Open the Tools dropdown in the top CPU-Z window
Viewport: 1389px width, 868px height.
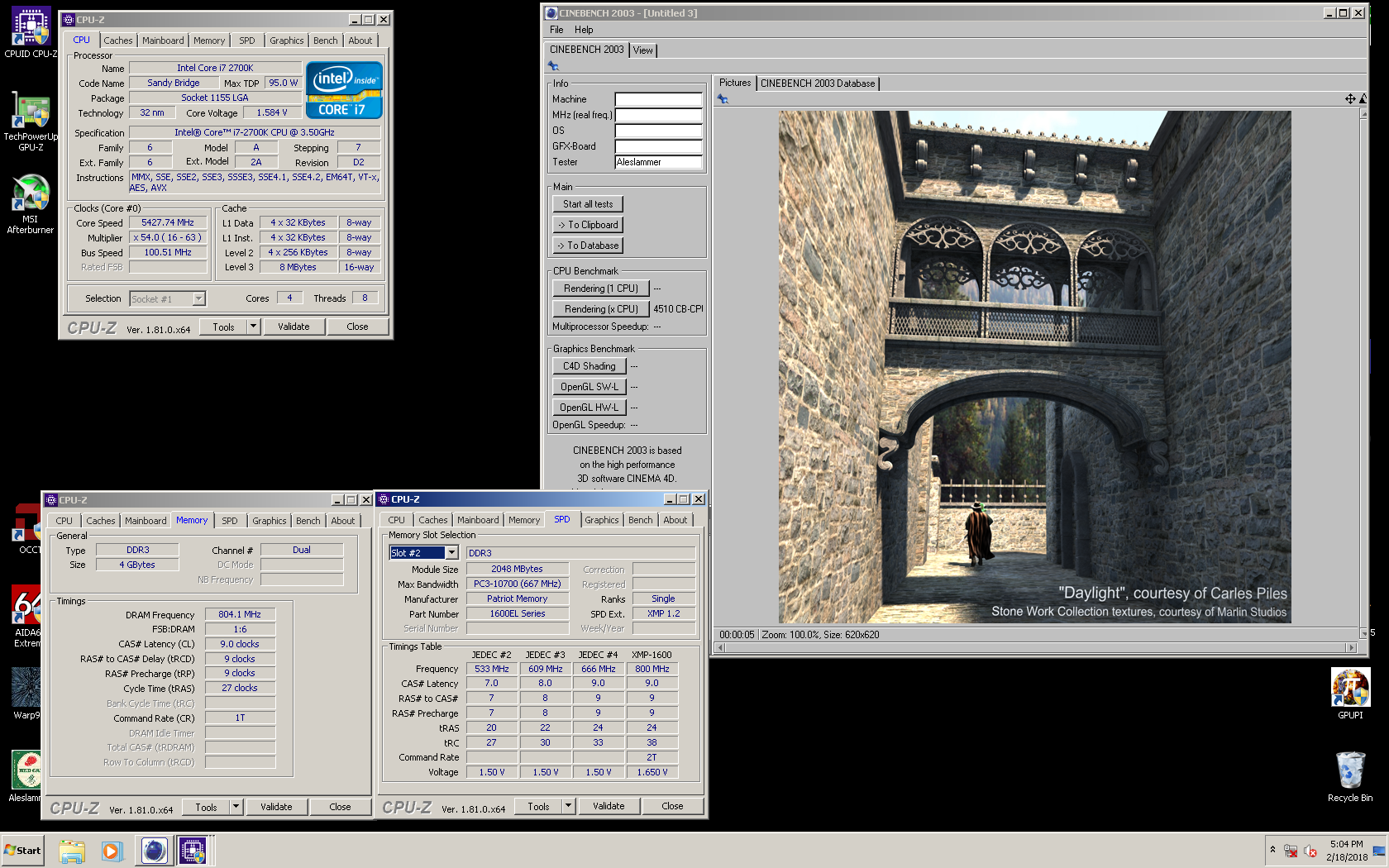click(x=254, y=327)
